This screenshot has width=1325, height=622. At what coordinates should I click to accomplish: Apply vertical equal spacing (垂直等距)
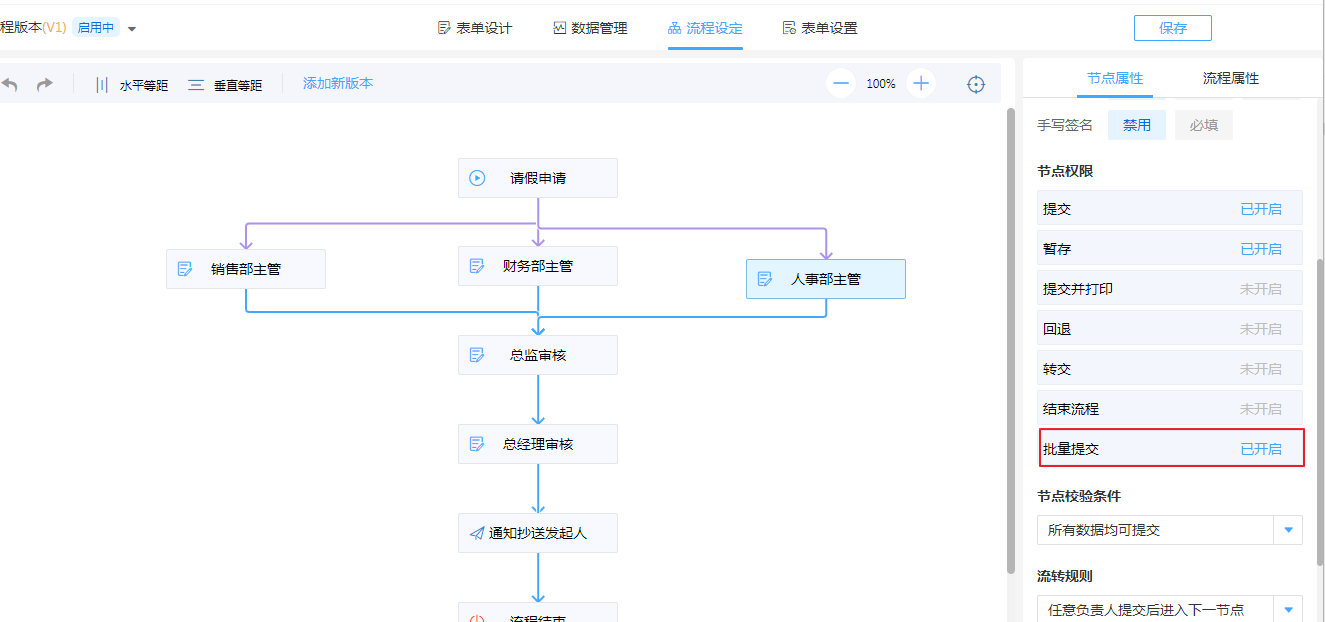pos(225,85)
